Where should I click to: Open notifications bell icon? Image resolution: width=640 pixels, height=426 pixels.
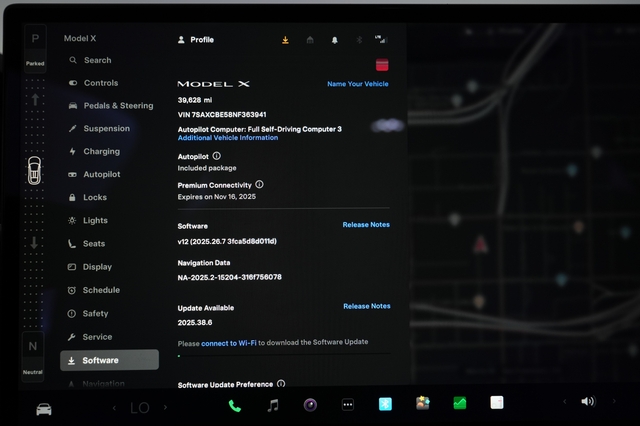click(335, 40)
